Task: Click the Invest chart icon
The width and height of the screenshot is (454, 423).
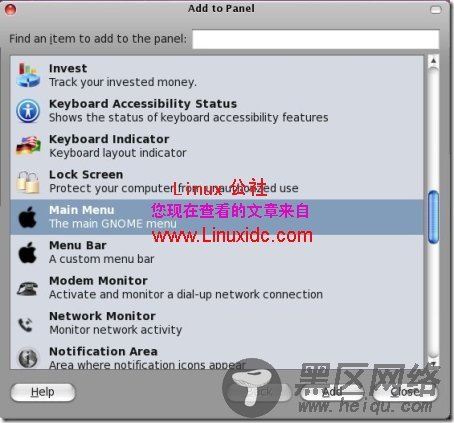Action: coord(28,75)
